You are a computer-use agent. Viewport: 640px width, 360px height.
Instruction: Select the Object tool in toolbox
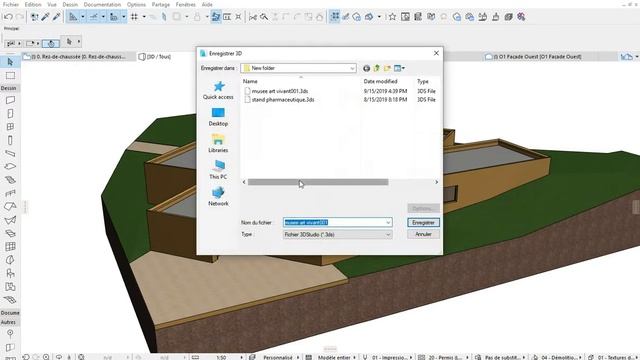pyautogui.click(x=10, y=273)
